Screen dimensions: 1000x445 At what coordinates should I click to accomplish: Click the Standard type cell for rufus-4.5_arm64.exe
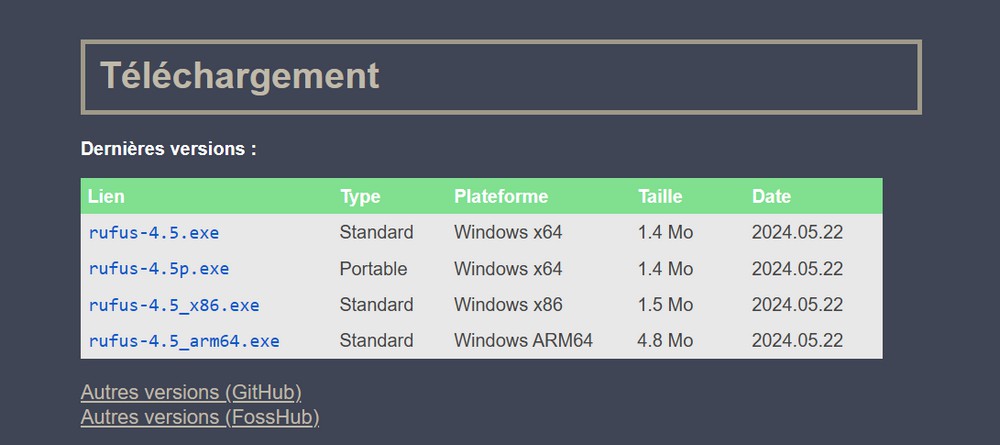tap(376, 341)
